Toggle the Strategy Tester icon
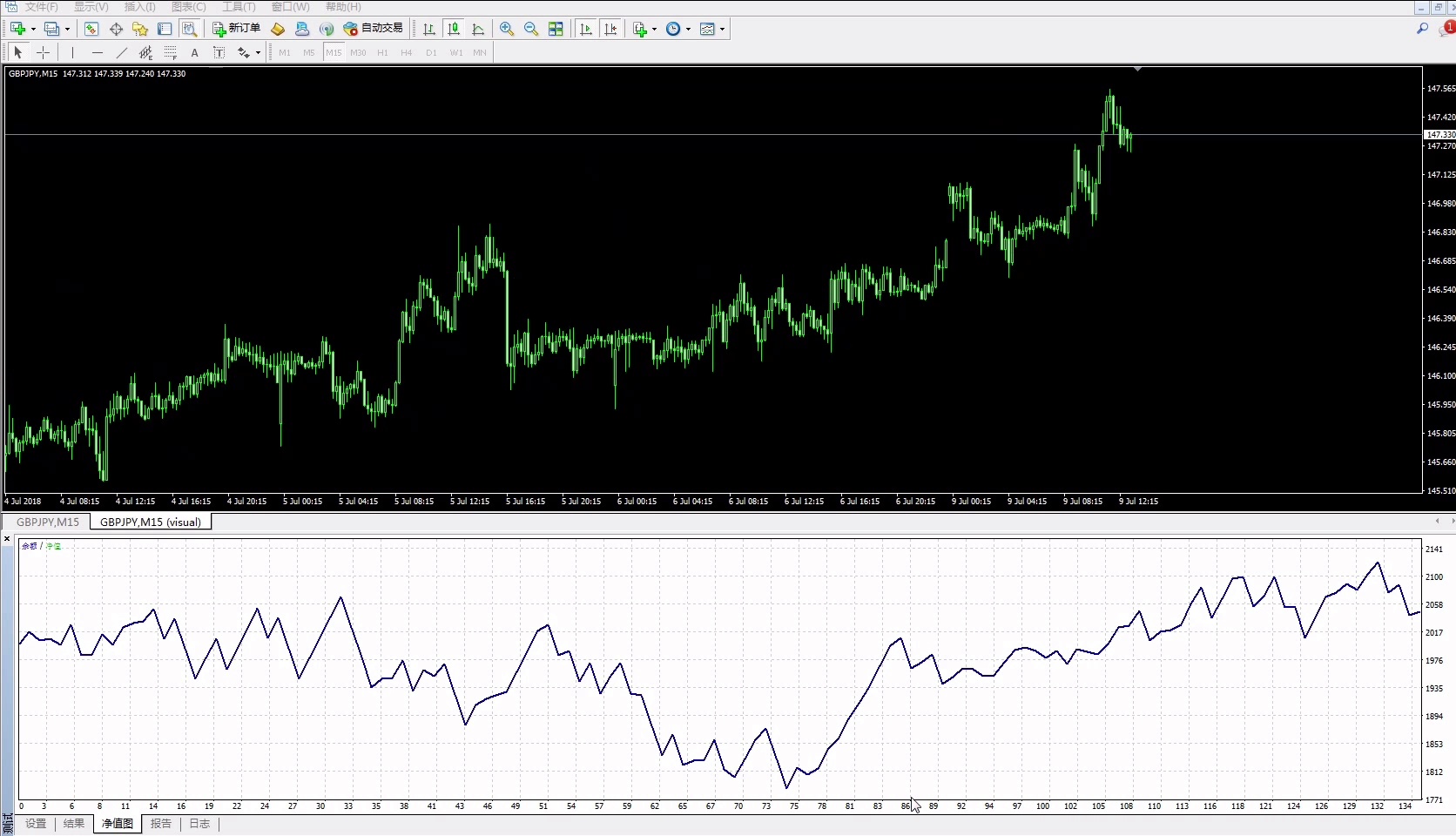 point(189,29)
